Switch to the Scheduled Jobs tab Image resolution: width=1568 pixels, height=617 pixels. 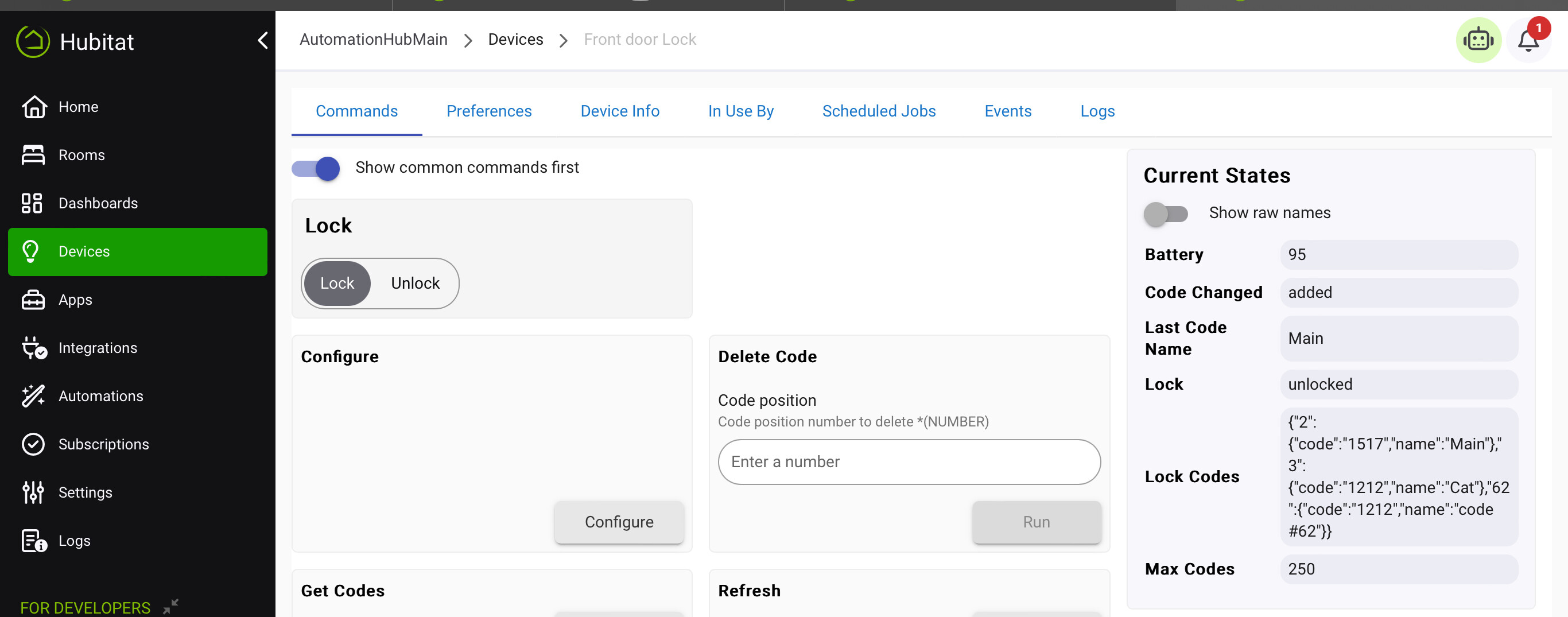[x=879, y=111]
